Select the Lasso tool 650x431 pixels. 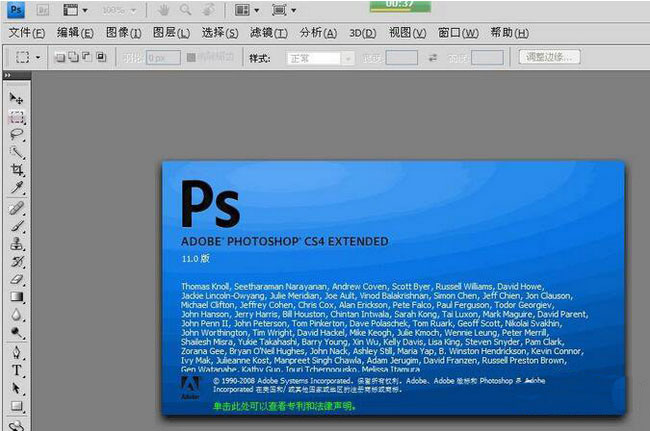[x=17, y=135]
